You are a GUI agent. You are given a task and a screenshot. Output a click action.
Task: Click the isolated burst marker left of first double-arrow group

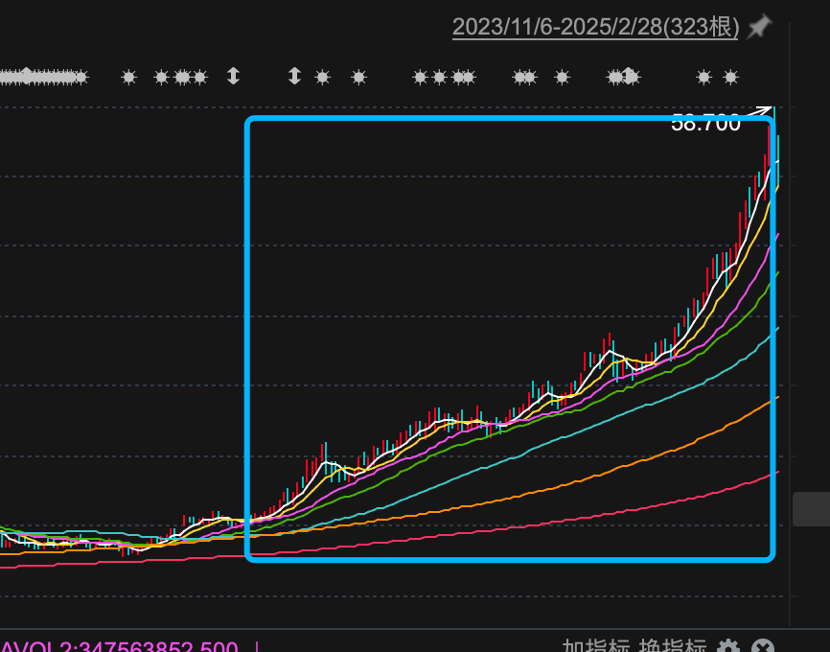click(x=129, y=78)
